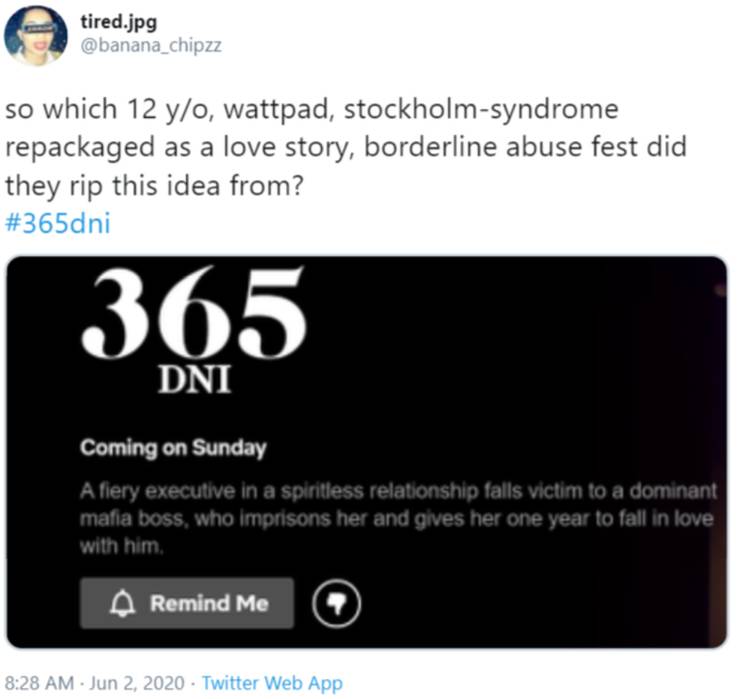Click the Jun 2, 2020 date
The height and width of the screenshot is (699, 740).
[x=137, y=682]
